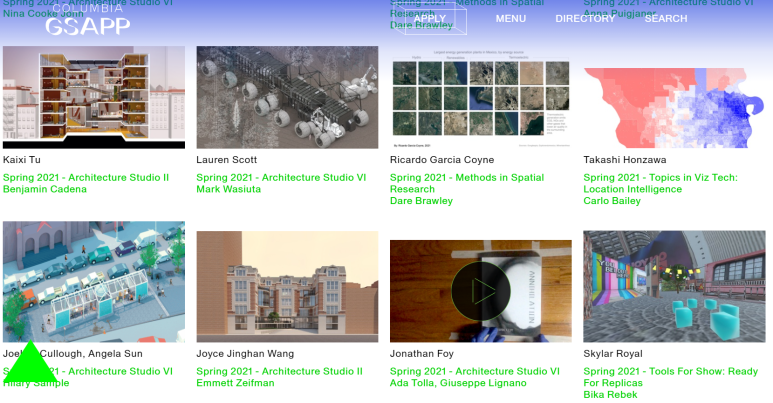Open Methods in Spatial Research under Ricardo
This screenshot has width=773, height=403.
(x=467, y=183)
